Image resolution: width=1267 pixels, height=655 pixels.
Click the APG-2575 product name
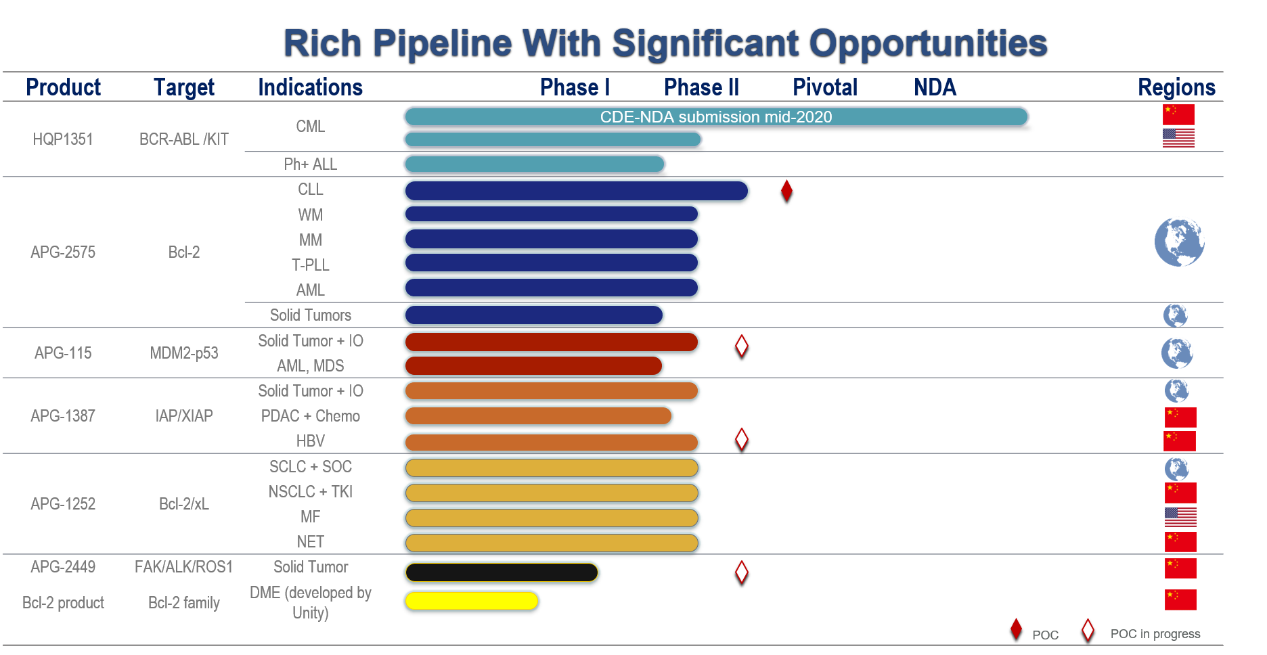tap(63, 252)
